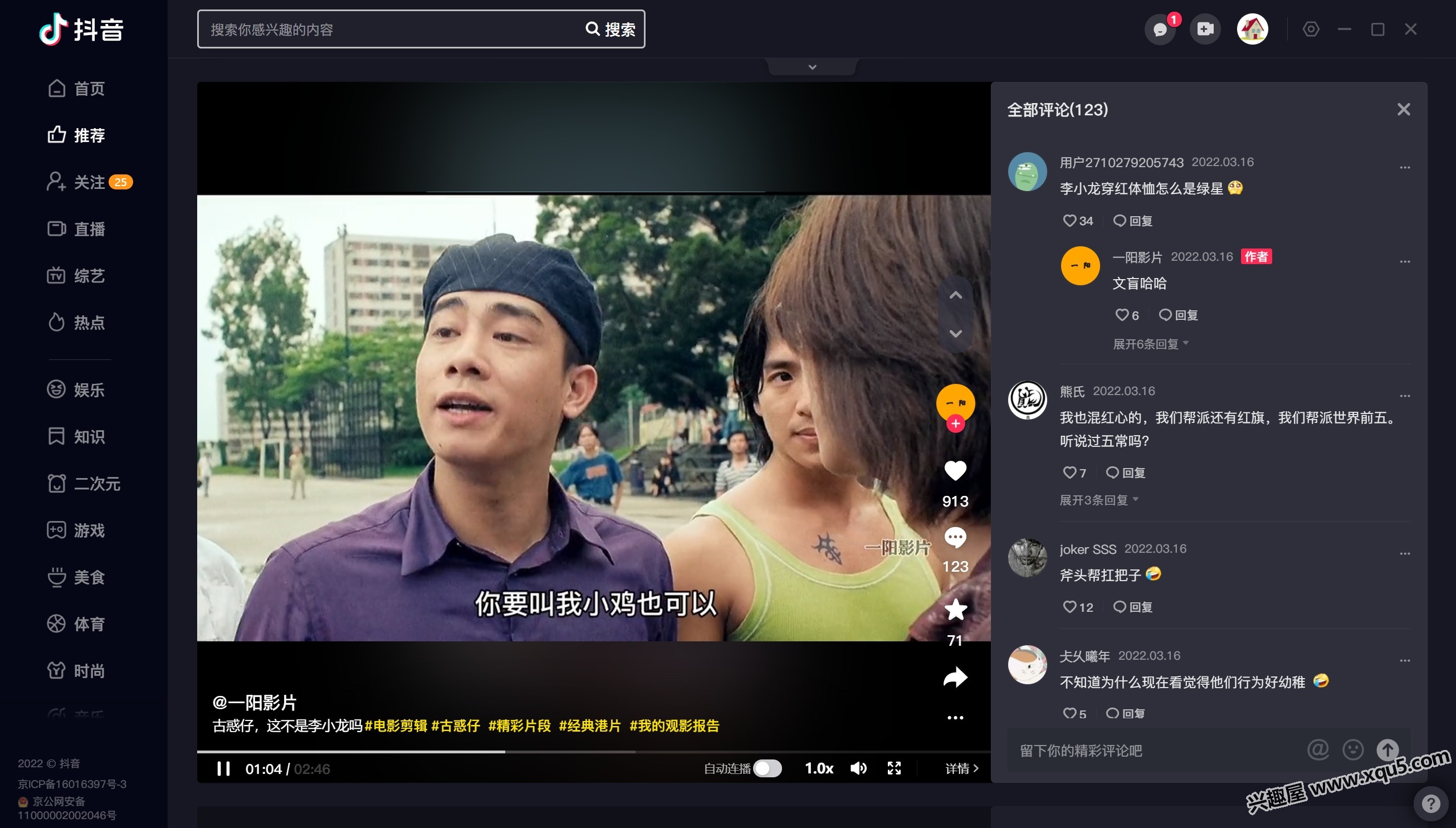
Task: Open more options for 熊氏 comment
Action: pyautogui.click(x=1405, y=396)
